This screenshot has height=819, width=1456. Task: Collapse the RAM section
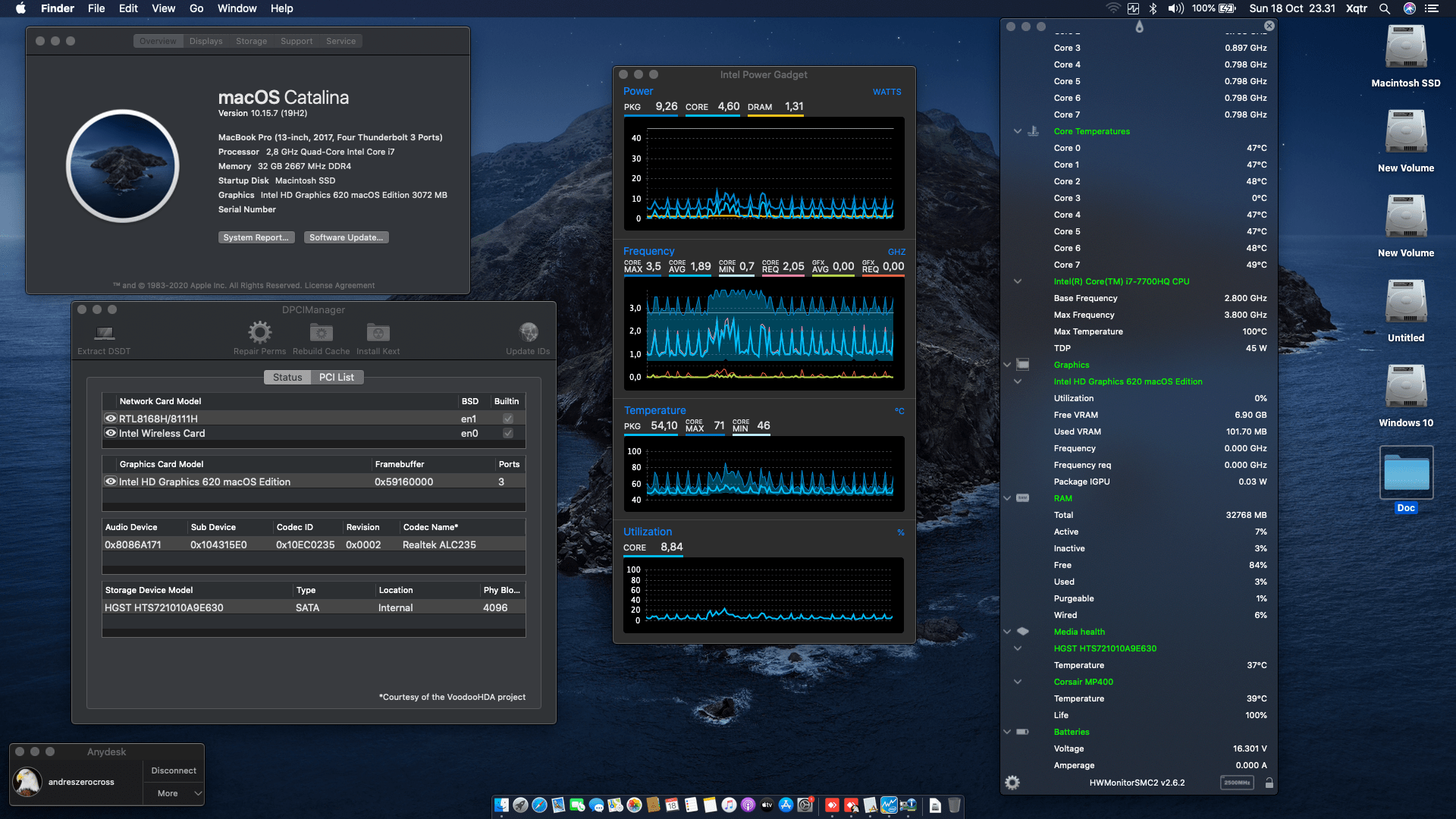[x=1007, y=498]
